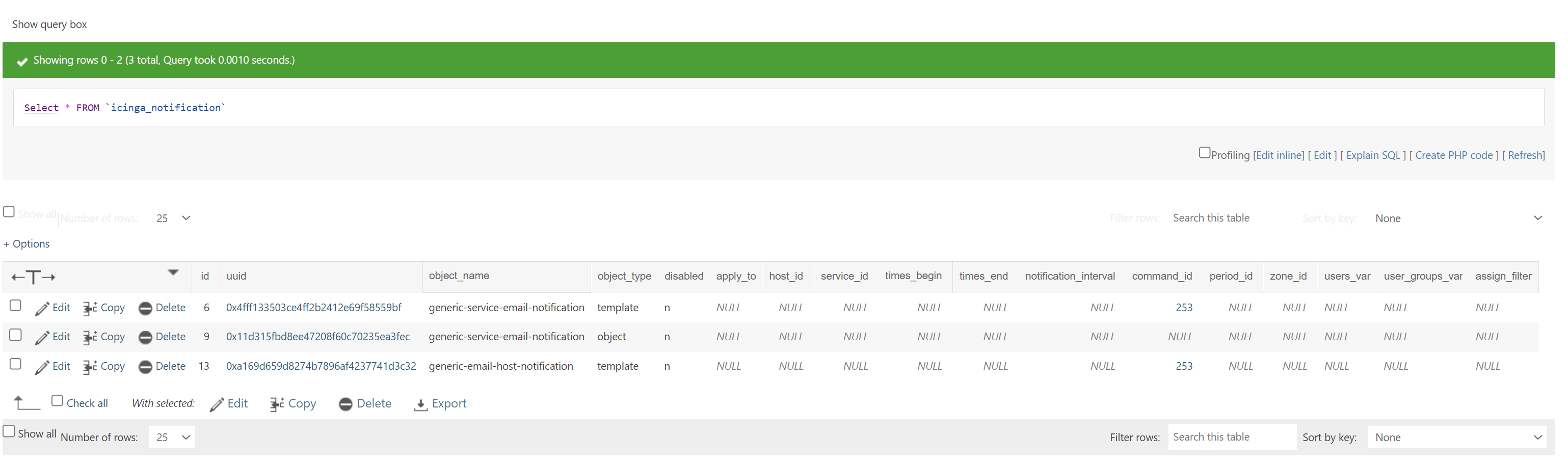Viewport: 1568px width, 464px height.
Task: Toggle bottom Show all checkbox
Action: click(x=9, y=431)
